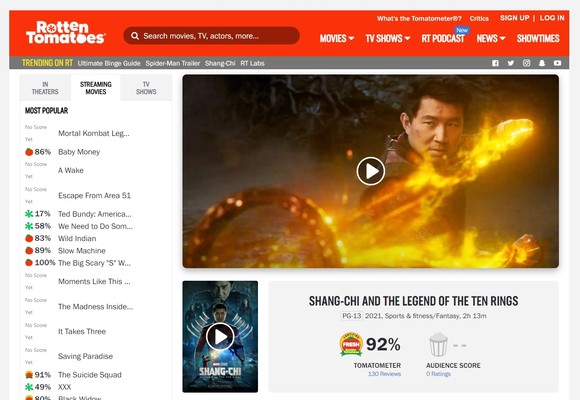This screenshot has height=400, width=580.
Task: Click the Most Popular heading
Action: point(46,110)
